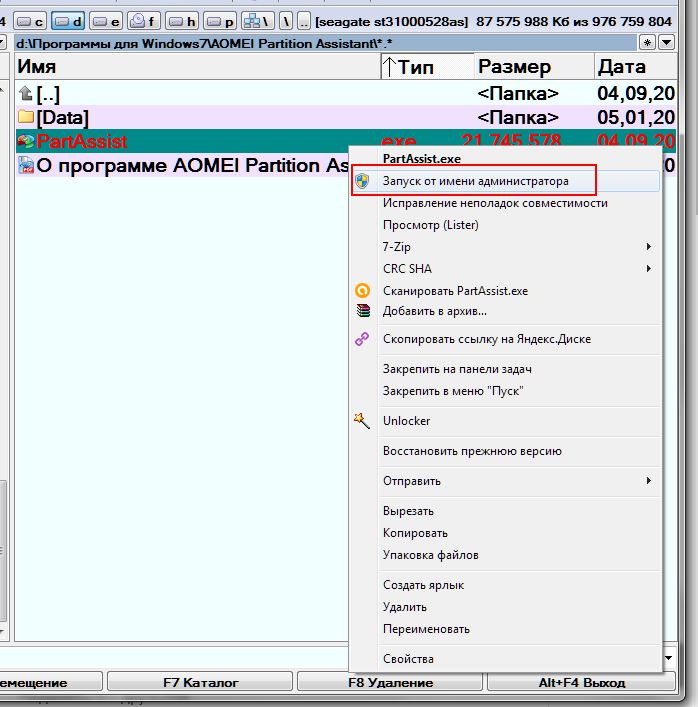The width and height of the screenshot is (698, 707).
Task: Sort files by Имя column header
Action: 197,66
